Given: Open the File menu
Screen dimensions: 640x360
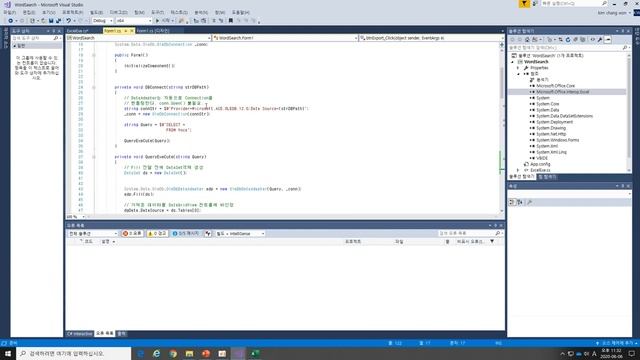Looking at the screenshot, I should [9, 13].
